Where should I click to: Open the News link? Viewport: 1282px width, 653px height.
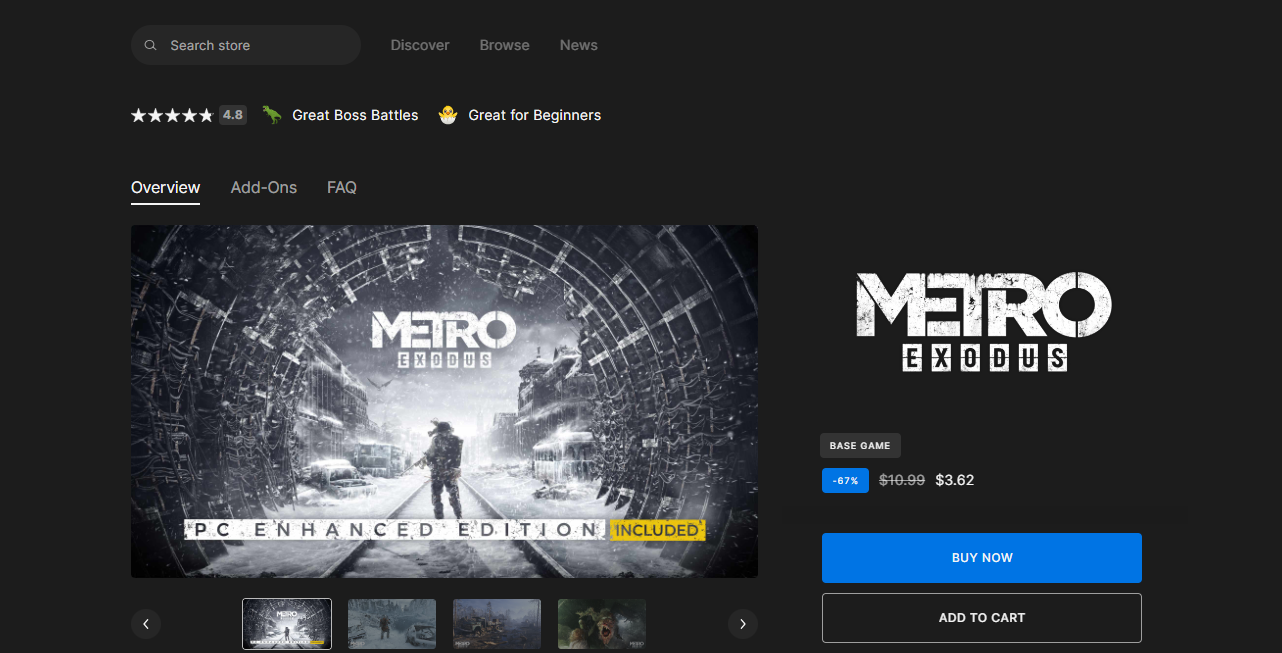click(x=578, y=46)
